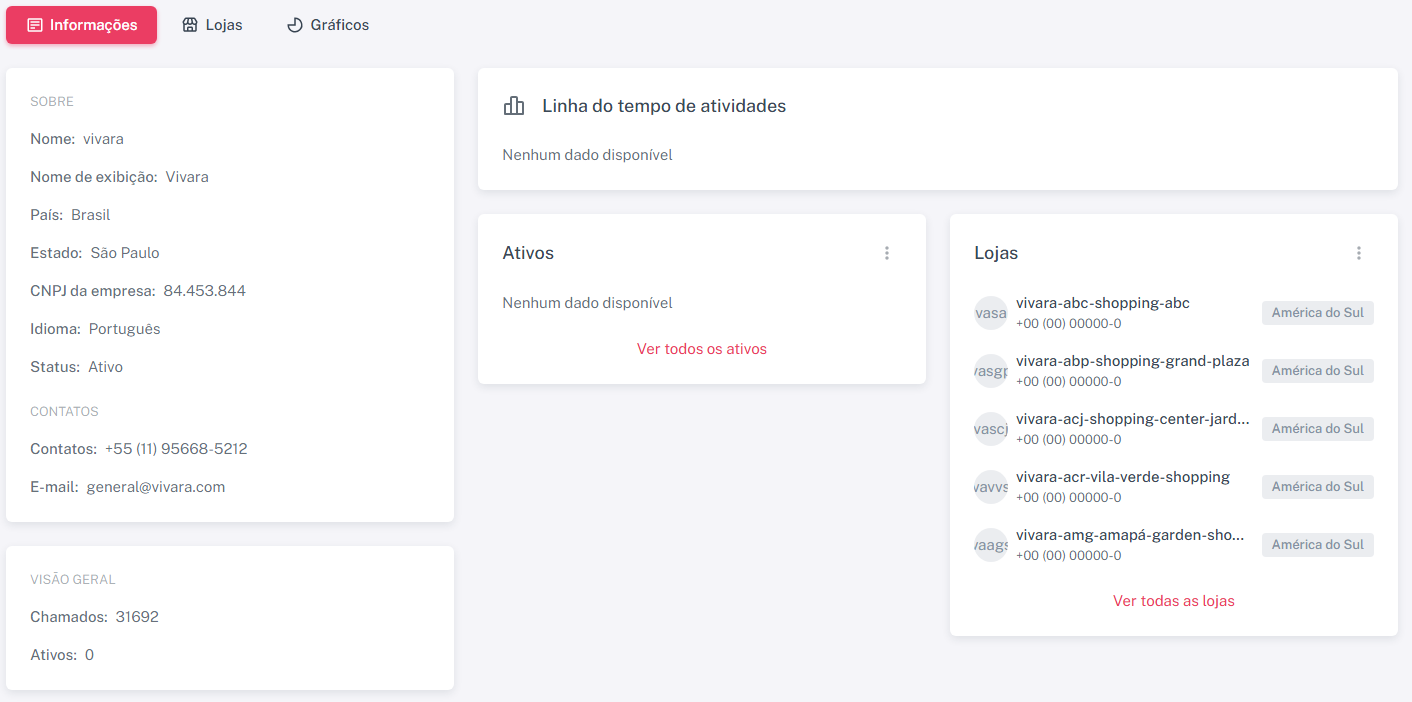Image resolution: width=1412 pixels, height=702 pixels.
Task: Click the email general@vivara.com
Action: pyautogui.click(x=156, y=487)
